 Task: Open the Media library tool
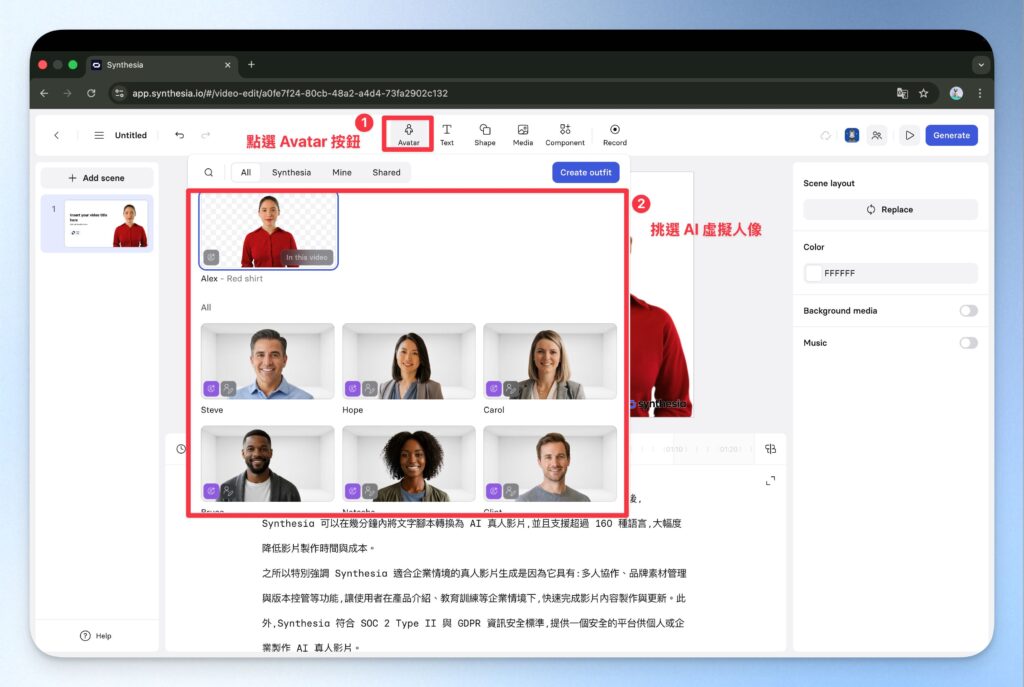click(522, 134)
